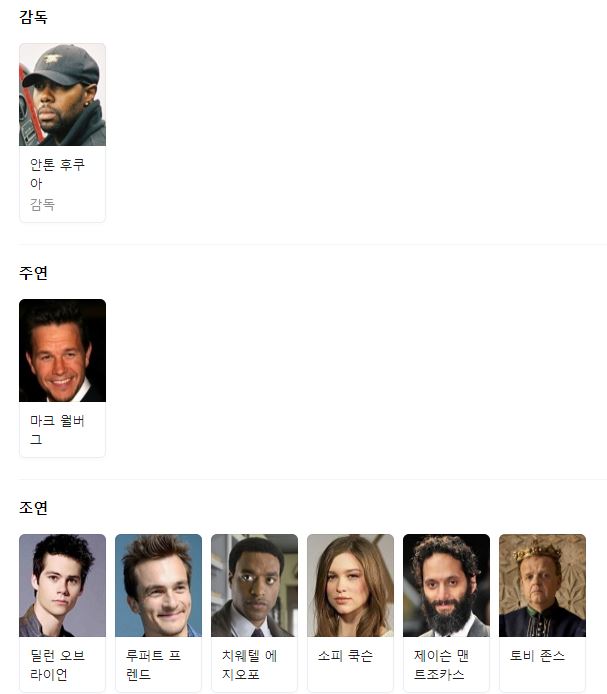This screenshot has width=607, height=694.
Task: Open the 안톤 후쿠아 director photo
Action: click(x=62, y=95)
